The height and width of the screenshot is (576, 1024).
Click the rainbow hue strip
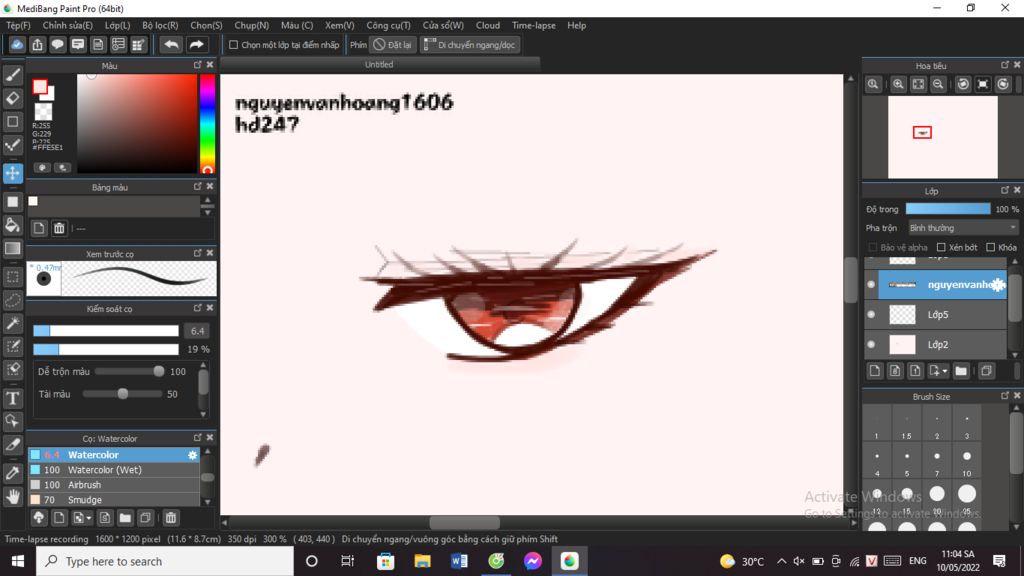[x=207, y=123]
